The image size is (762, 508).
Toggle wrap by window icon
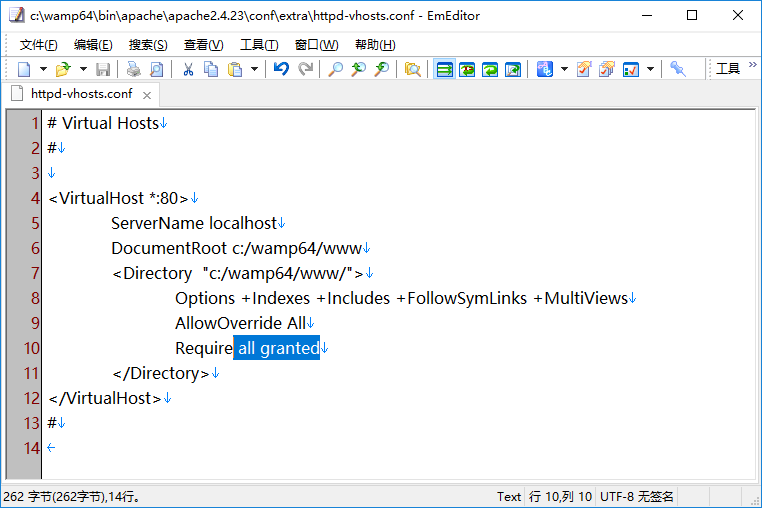pos(490,70)
